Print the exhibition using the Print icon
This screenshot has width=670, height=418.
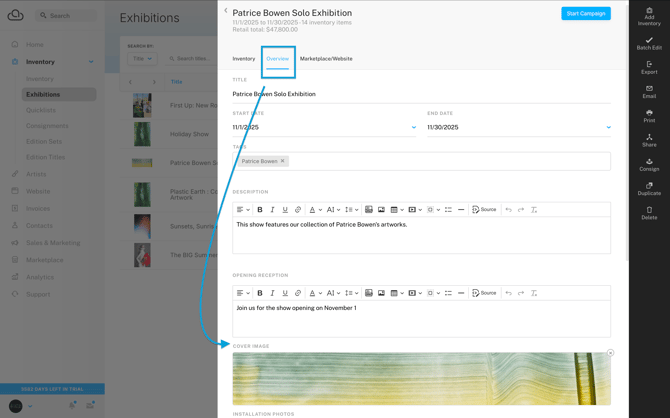[649, 113]
